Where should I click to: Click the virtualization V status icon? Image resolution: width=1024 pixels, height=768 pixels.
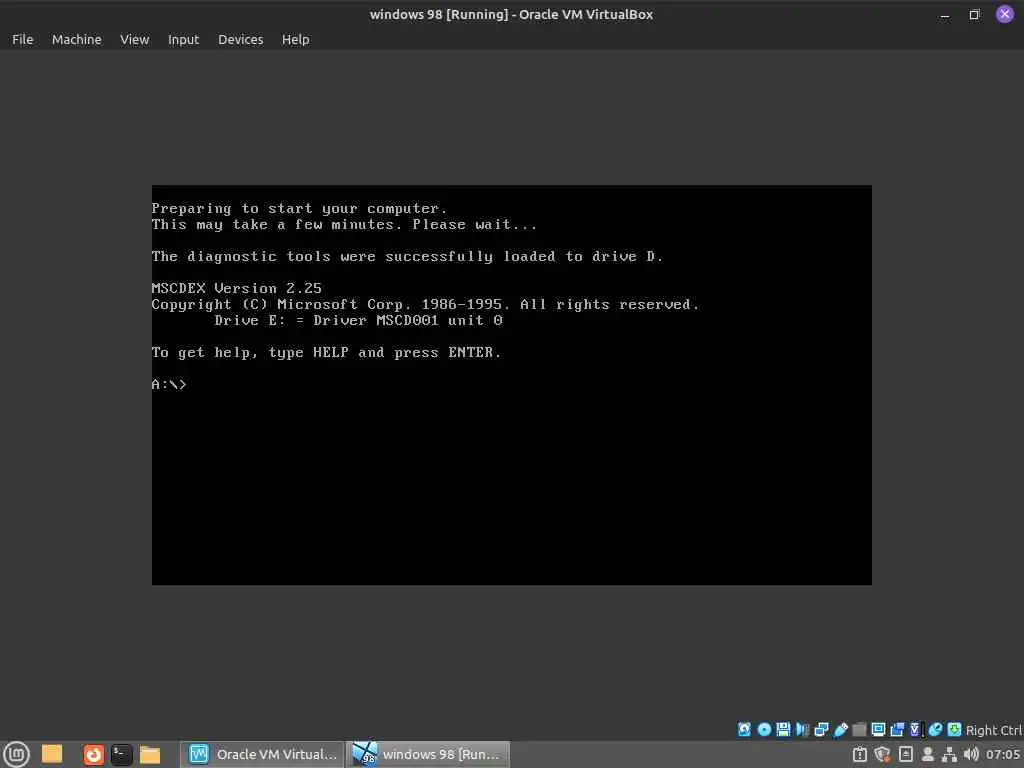pos(916,729)
